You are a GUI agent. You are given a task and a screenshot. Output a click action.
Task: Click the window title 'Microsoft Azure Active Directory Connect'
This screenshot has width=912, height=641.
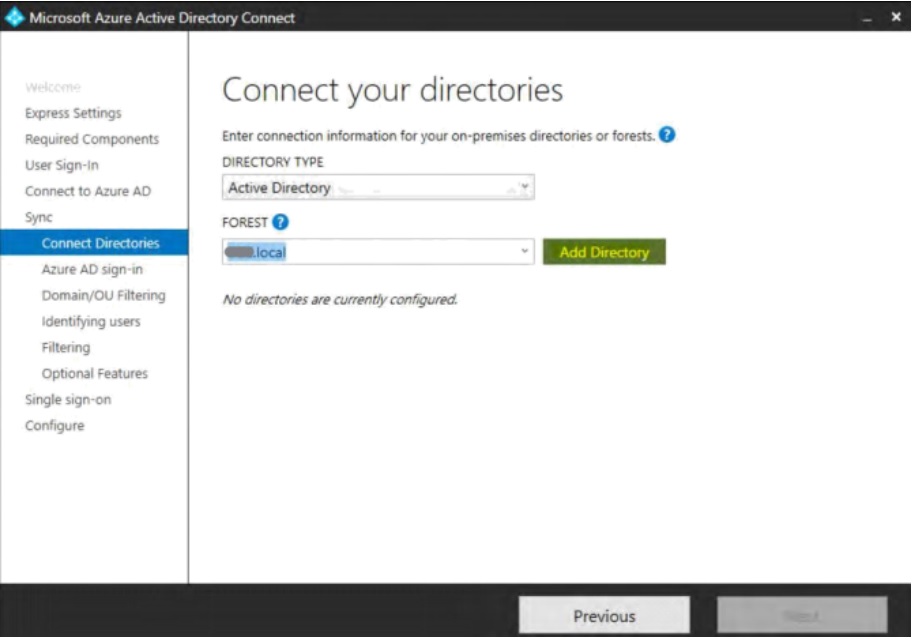[x=162, y=18]
